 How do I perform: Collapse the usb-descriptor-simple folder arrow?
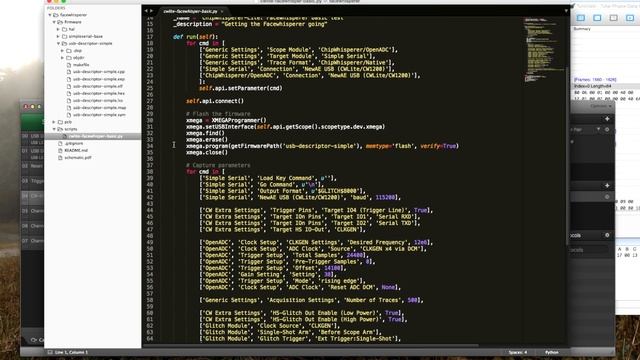pos(58,43)
